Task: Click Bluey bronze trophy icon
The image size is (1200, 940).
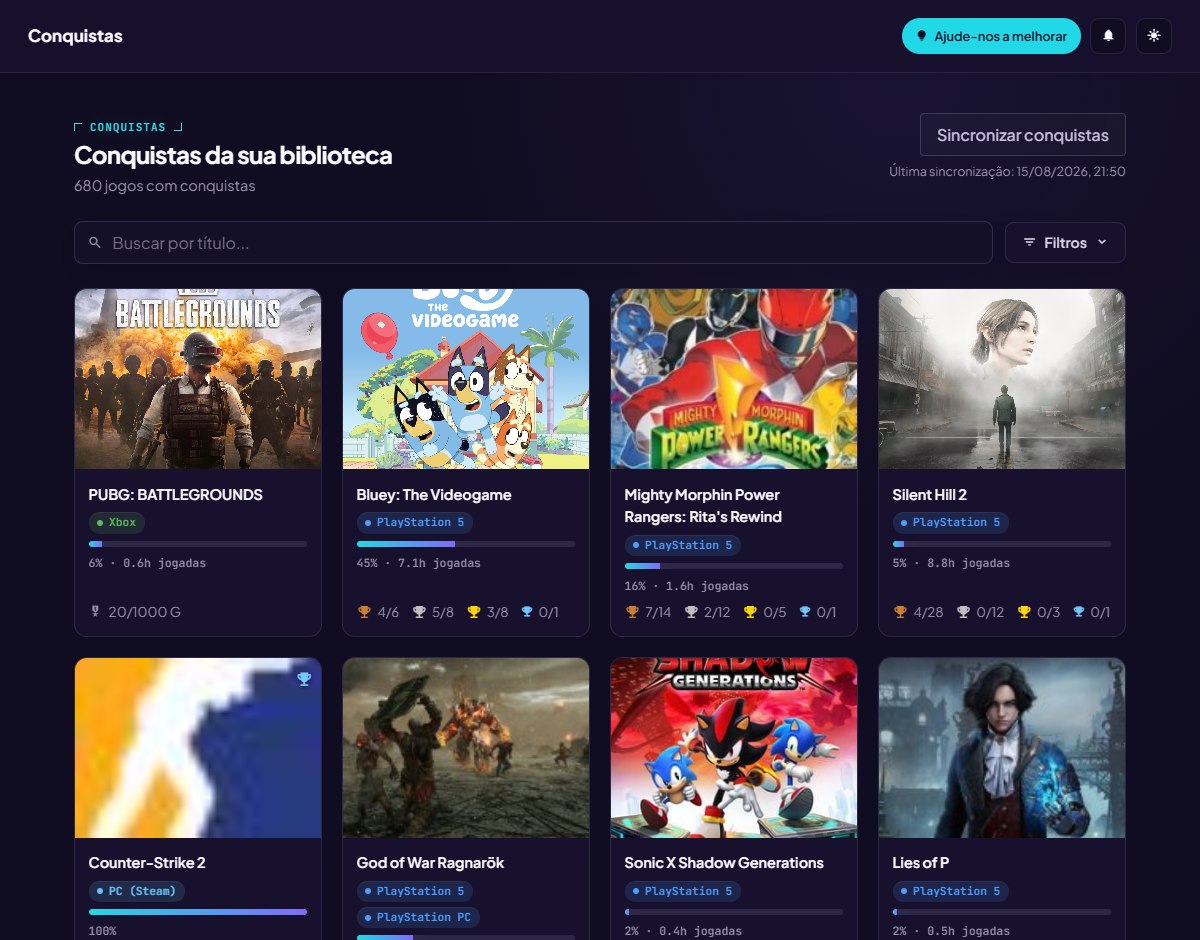Action: pyautogui.click(x=364, y=612)
